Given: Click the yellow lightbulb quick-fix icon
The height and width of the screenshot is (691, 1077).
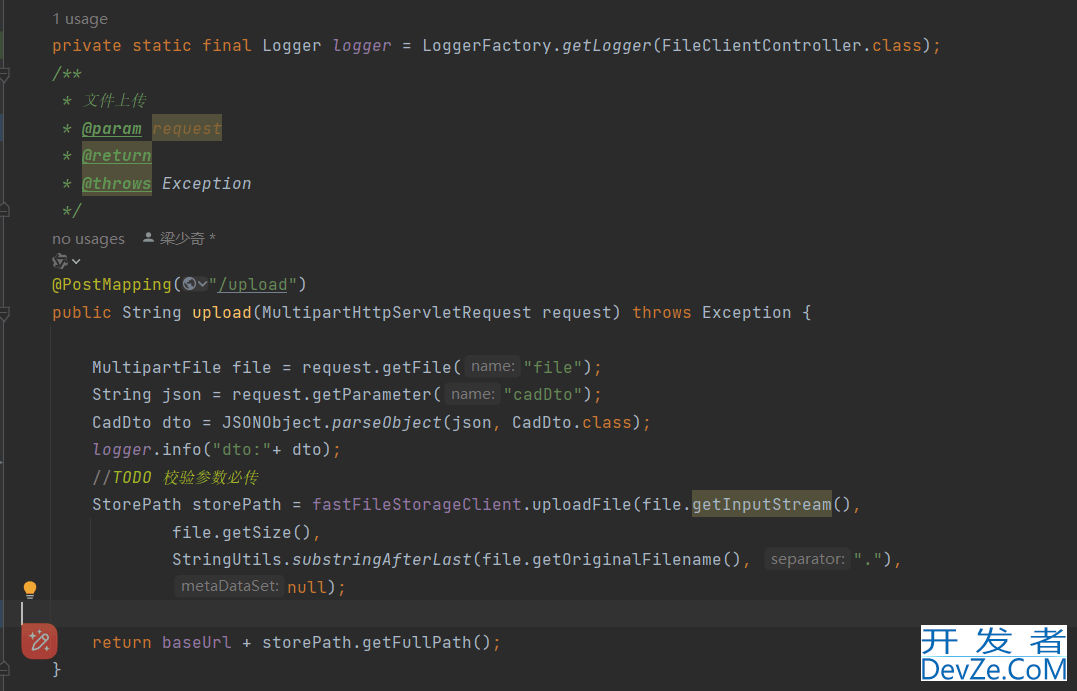Looking at the screenshot, I should click(x=30, y=589).
